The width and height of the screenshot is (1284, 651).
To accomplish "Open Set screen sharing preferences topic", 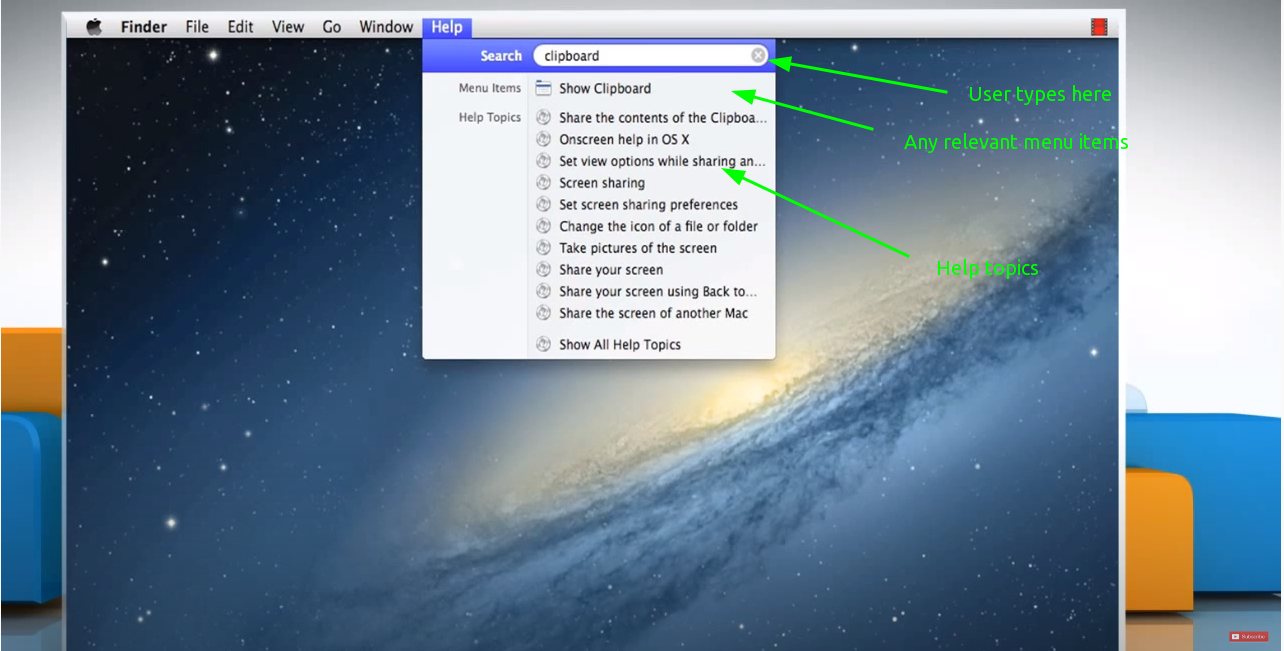I will [651, 204].
